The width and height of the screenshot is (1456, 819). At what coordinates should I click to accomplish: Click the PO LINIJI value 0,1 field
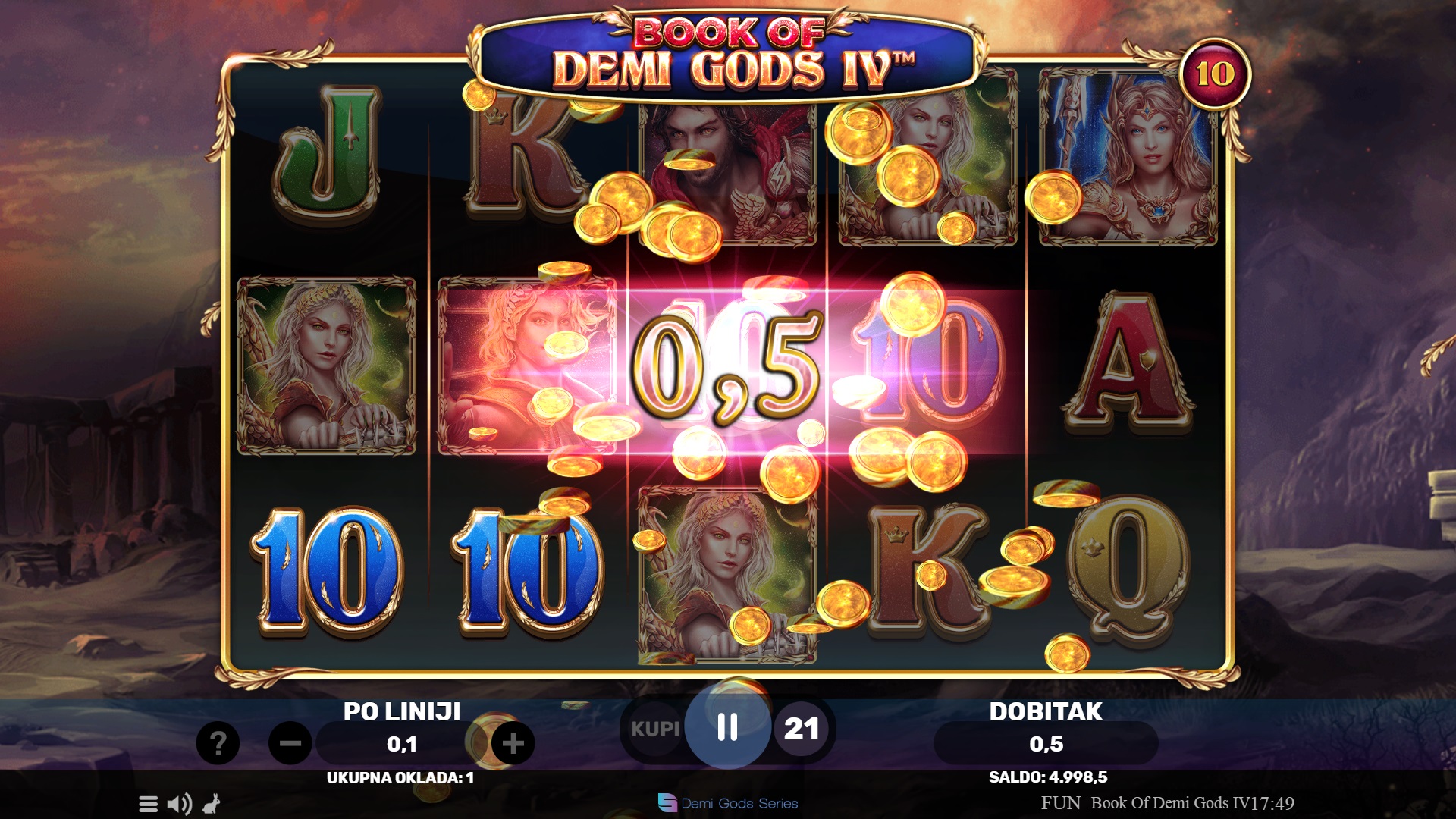(x=402, y=744)
